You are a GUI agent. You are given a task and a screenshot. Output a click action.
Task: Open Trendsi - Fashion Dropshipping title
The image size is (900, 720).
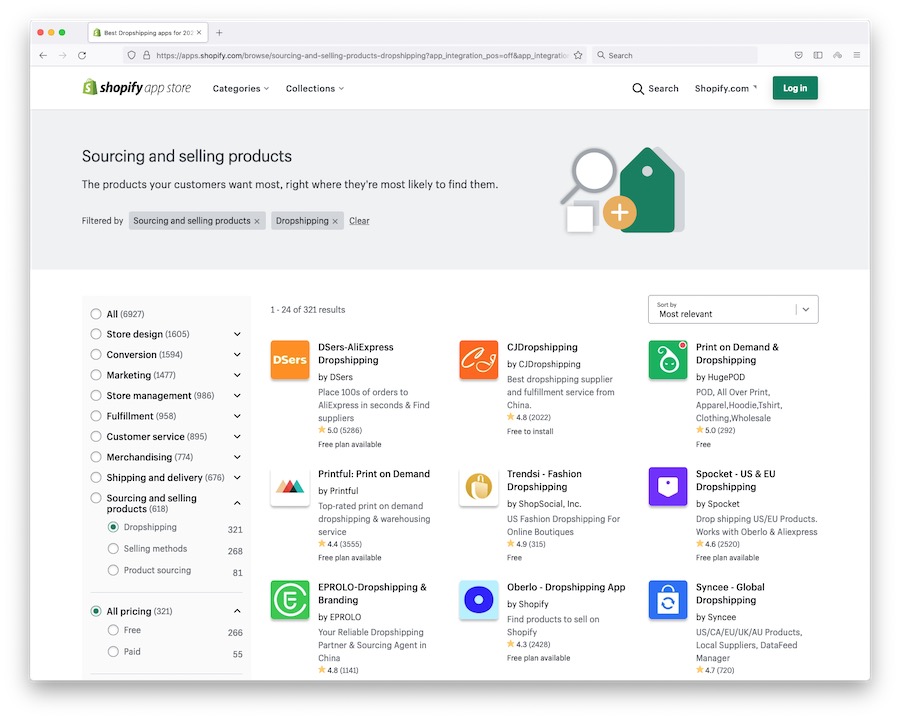(544, 480)
